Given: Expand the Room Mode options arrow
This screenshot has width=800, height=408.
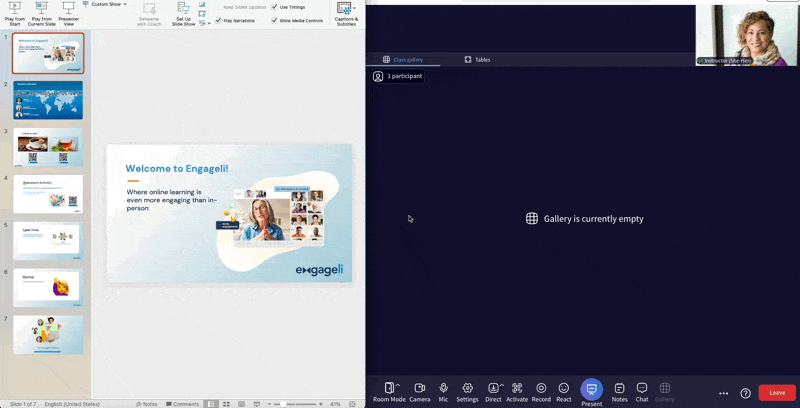Looking at the screenshot, I should pos(398,385).
